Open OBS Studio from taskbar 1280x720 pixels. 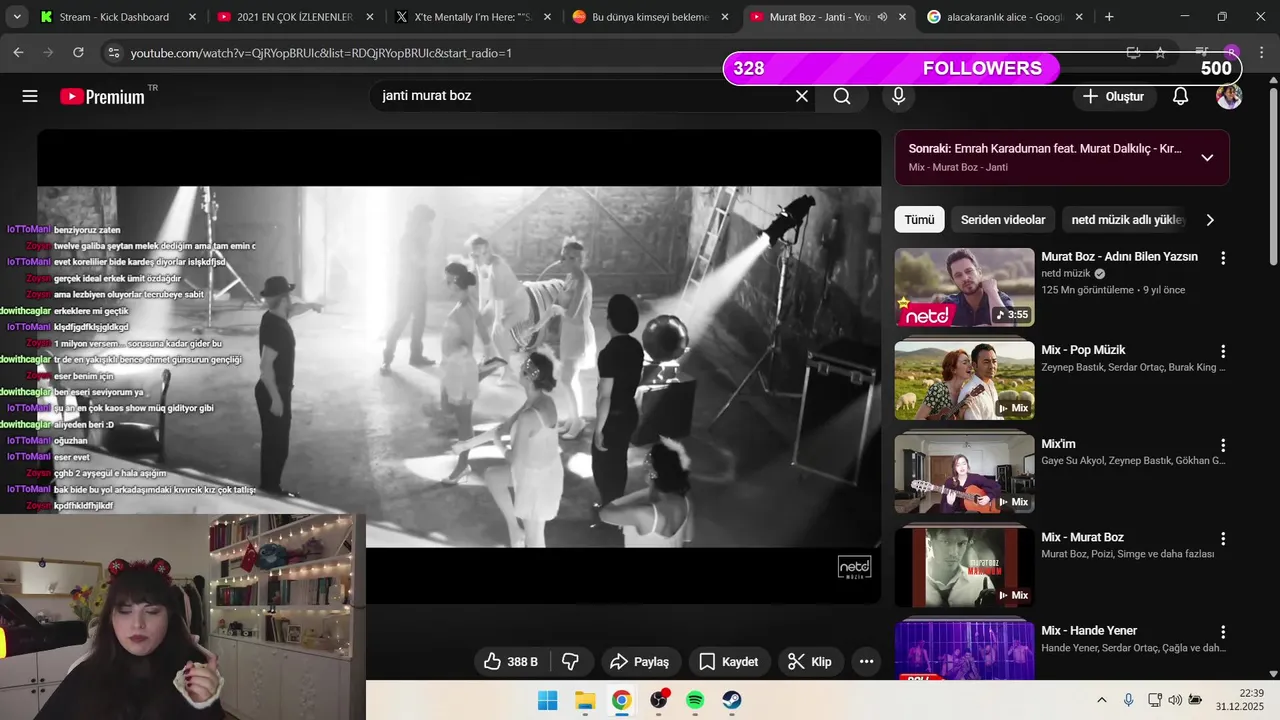659,700
